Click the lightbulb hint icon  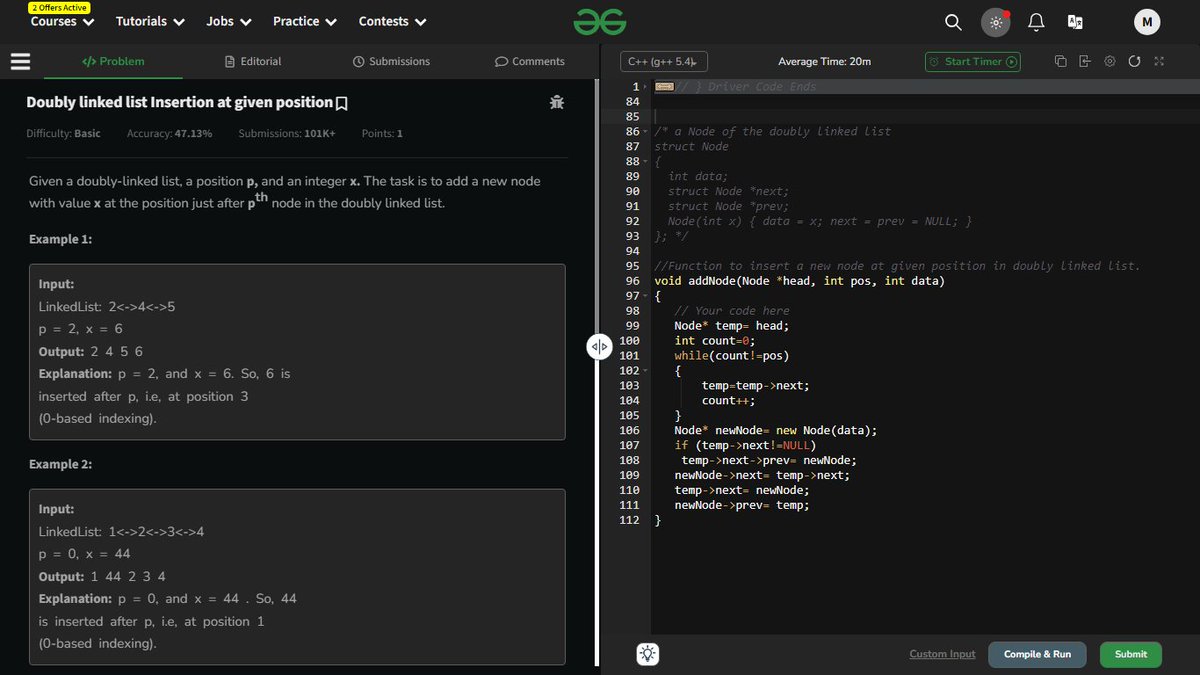tap(648, 655)
